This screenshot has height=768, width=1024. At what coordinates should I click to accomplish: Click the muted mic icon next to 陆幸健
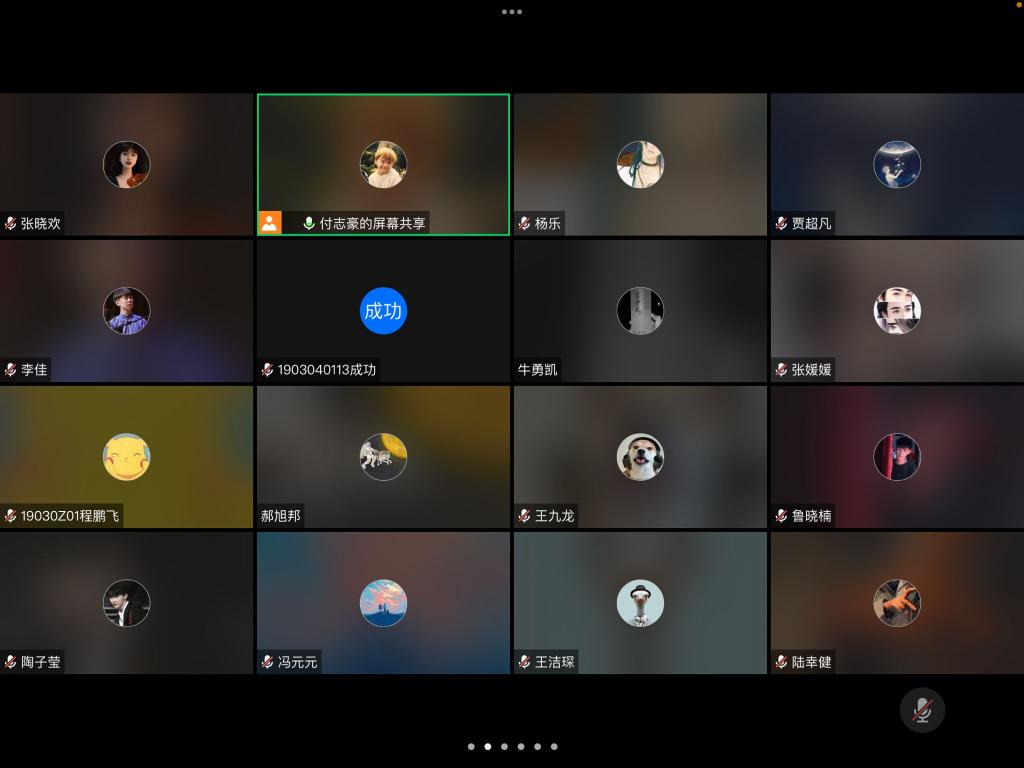click(x=781, y=662)
